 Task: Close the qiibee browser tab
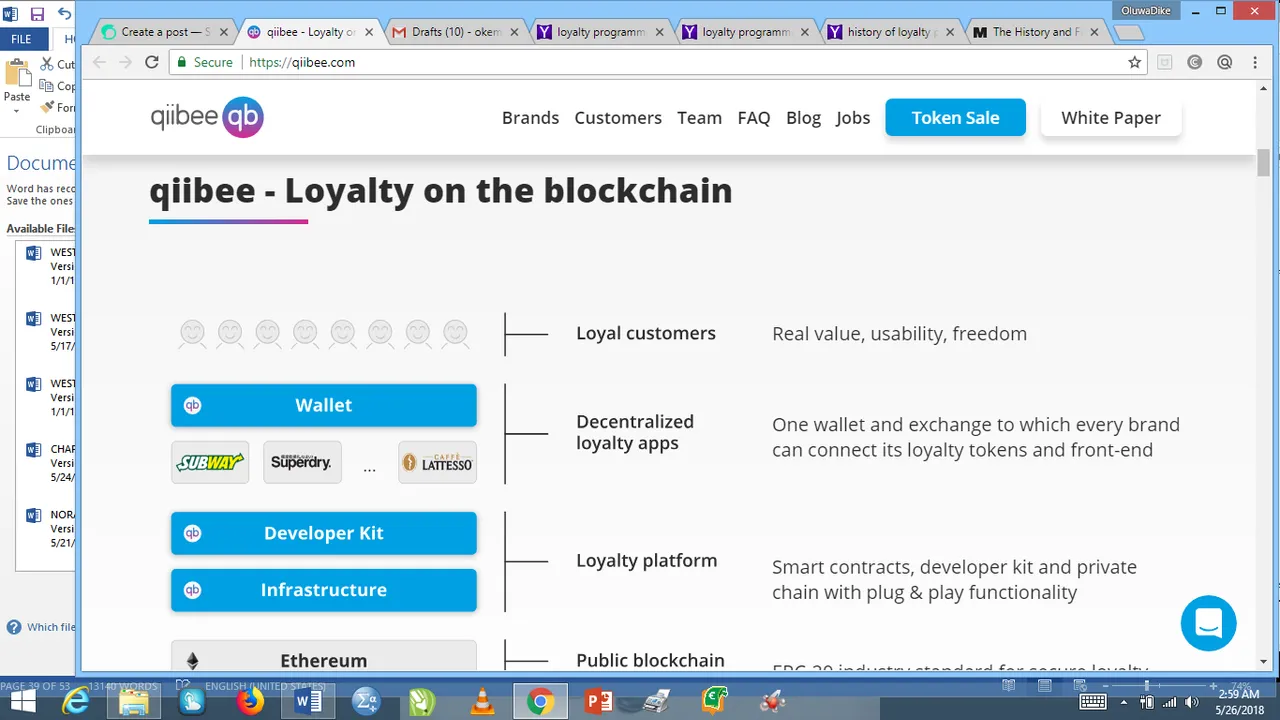click(x=368, y=32)
